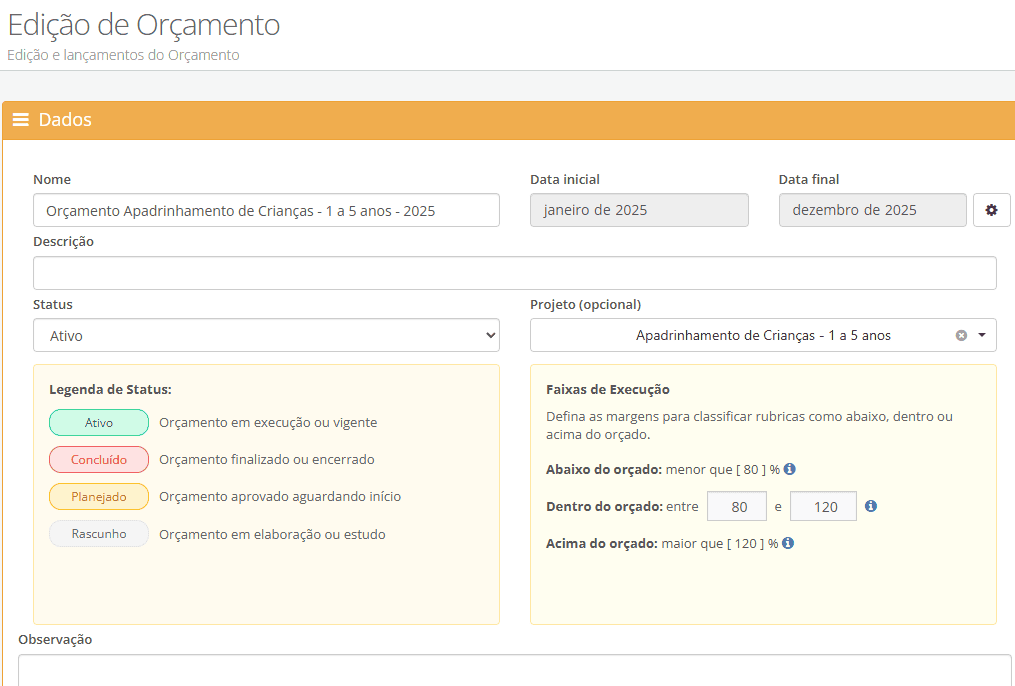1015x686 pixels.
Task: Click the hamburger icon in Dados header
Action: tap(20, 120)
